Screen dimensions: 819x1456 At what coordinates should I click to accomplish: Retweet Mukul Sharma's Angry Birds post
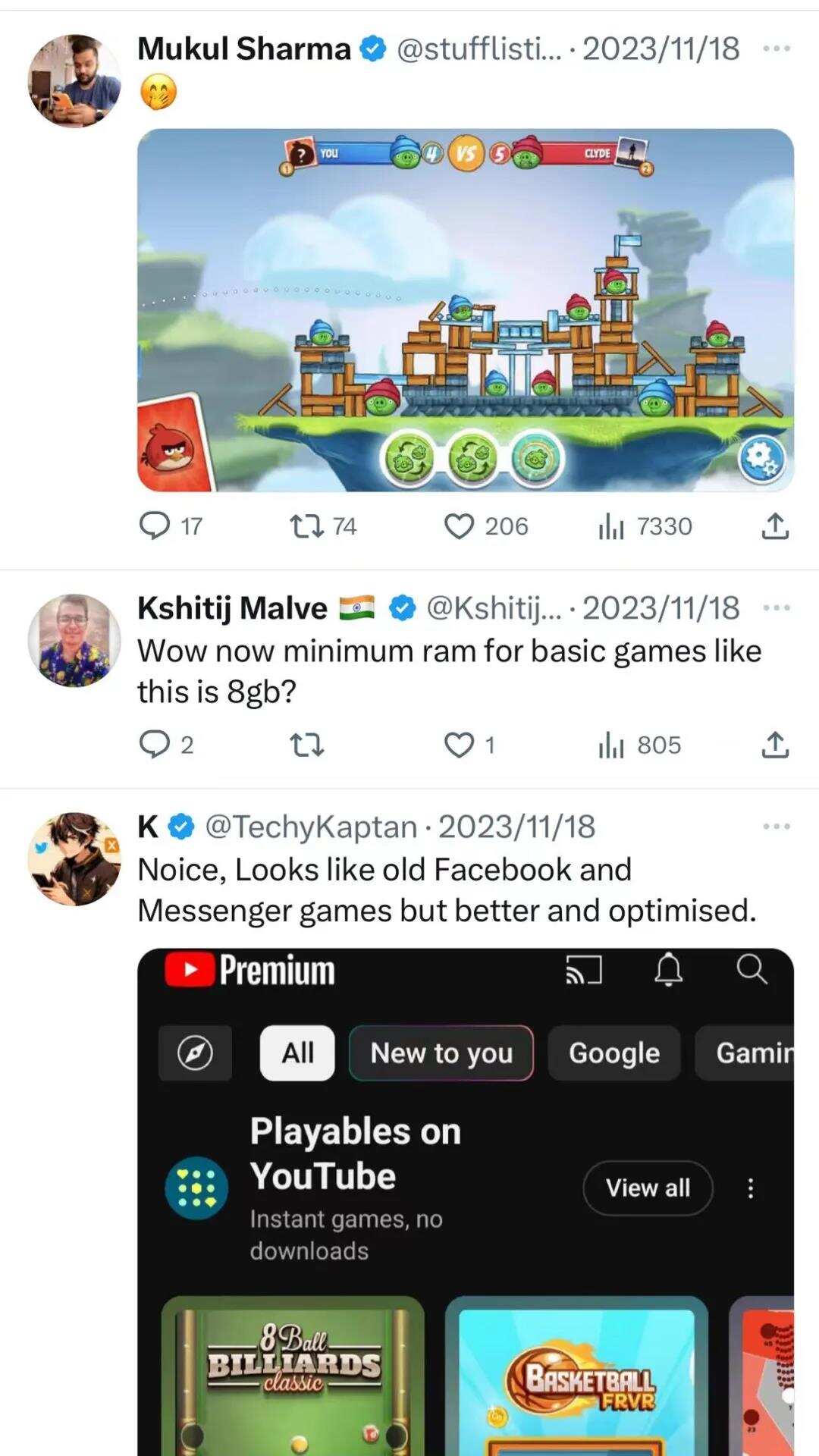[x=307, y=526]
